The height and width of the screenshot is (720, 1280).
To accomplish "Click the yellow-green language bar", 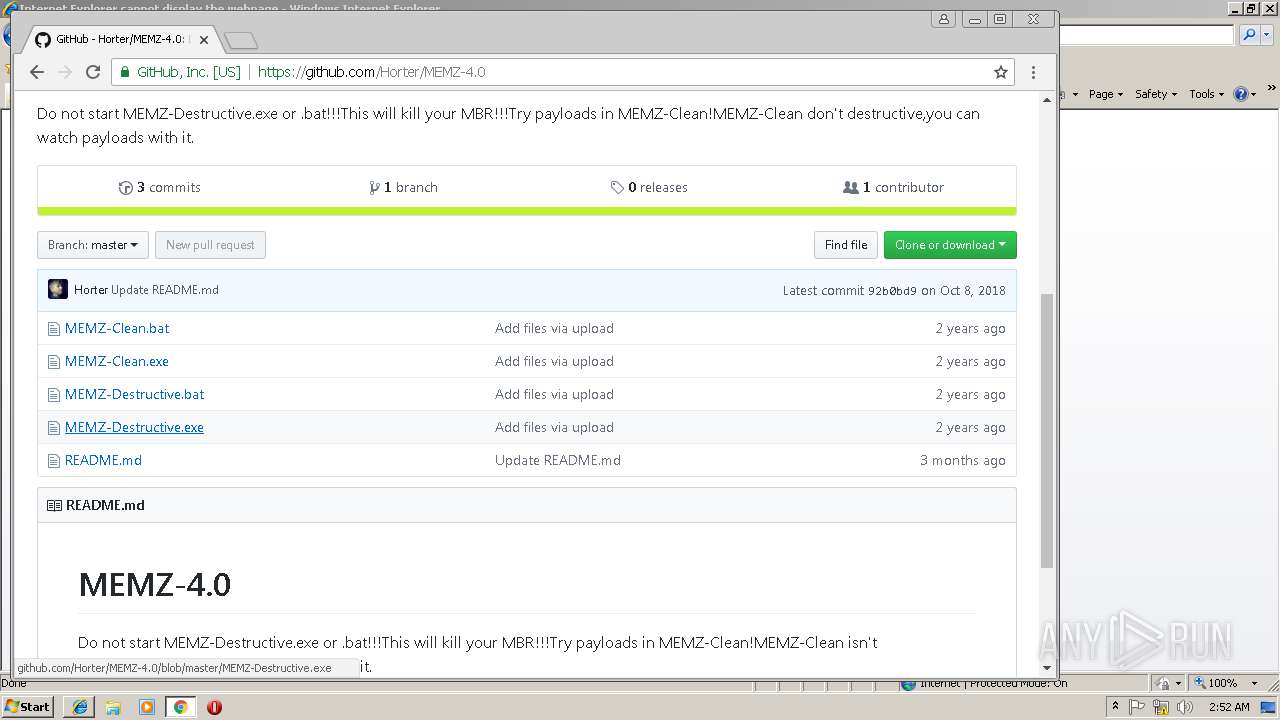I will tap(527, 211).
